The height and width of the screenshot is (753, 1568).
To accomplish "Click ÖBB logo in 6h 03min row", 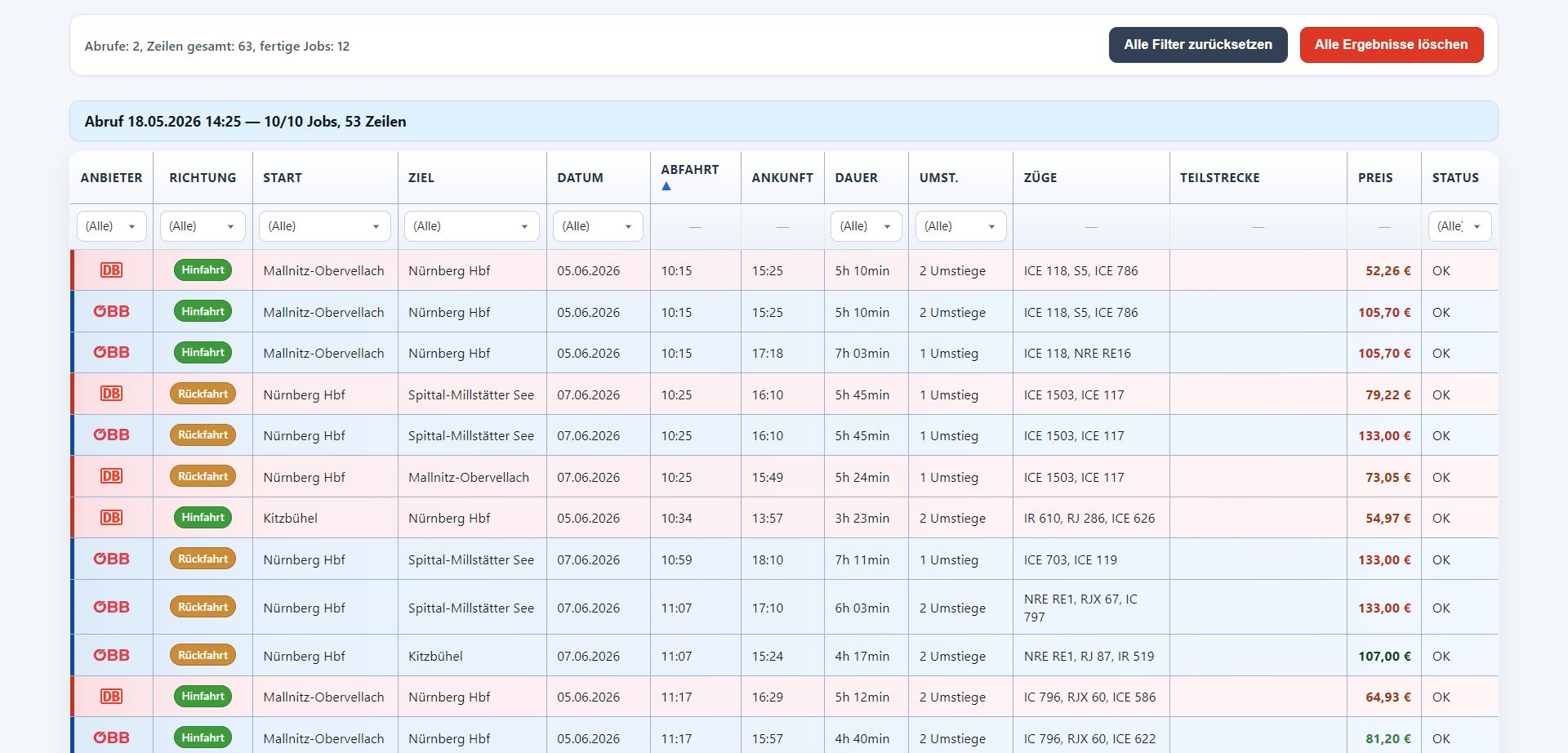I will 111,607.
